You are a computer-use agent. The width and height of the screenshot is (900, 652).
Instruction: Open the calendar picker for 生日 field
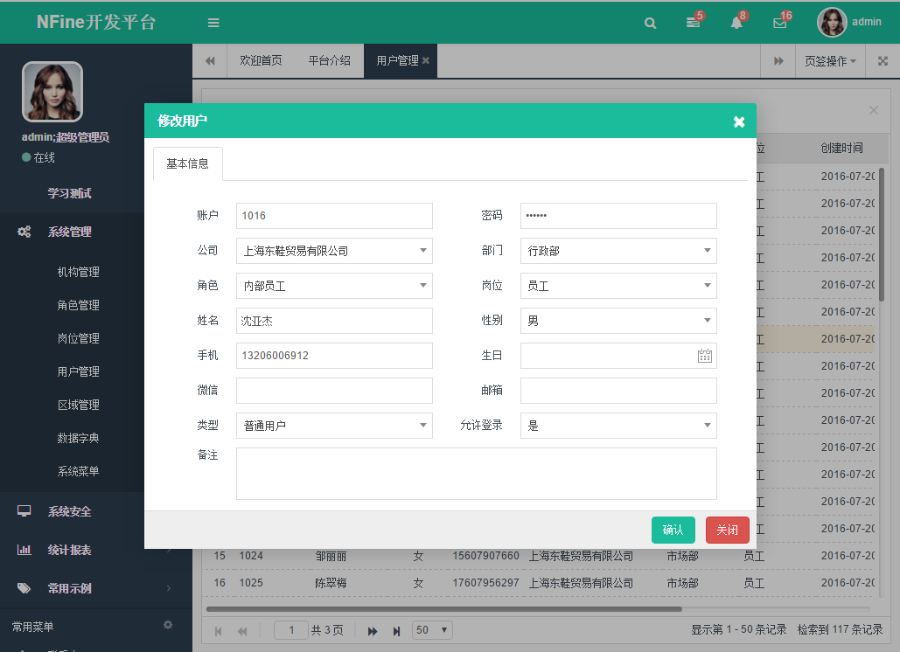[703, 355]
